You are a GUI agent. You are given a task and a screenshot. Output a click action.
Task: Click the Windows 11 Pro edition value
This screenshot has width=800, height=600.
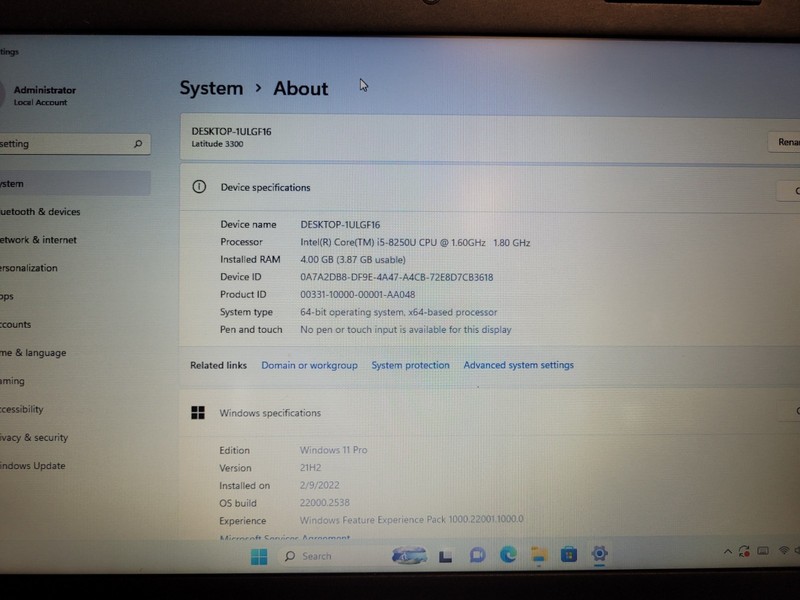point(333,450)
